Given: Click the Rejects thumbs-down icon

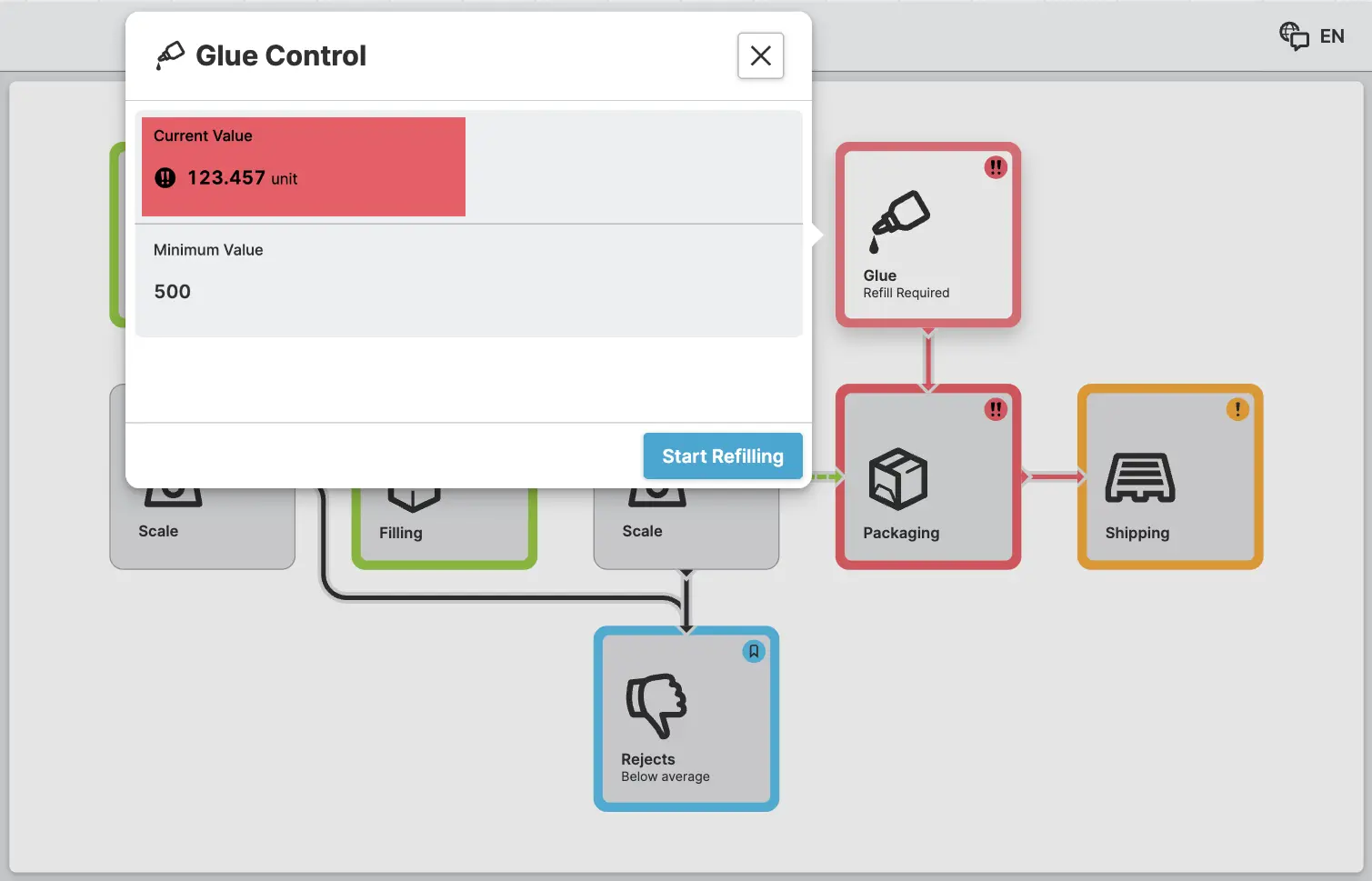Looking at the screenshot, I should (x=656, y=705).
